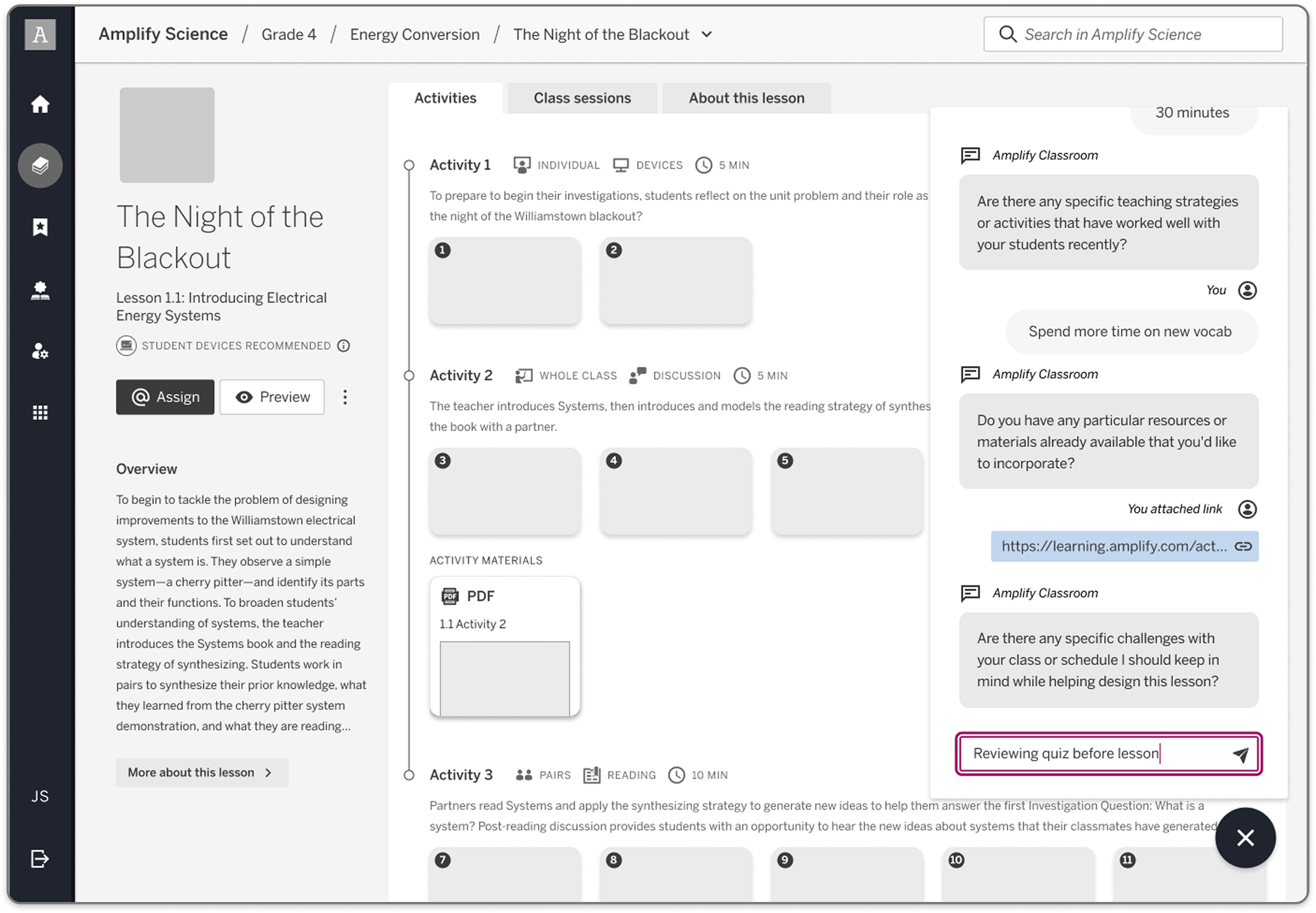
Task: Click the clock icon for Activity 3
Action: tap(677, 775)
